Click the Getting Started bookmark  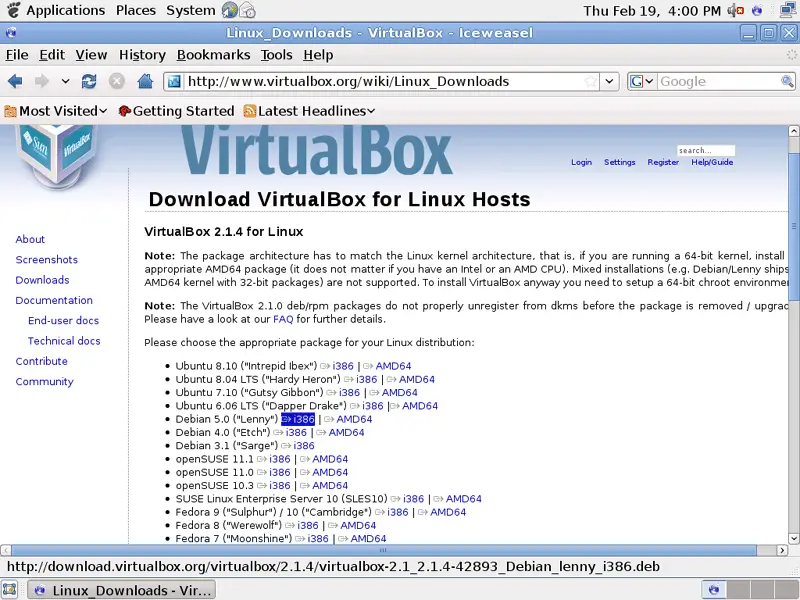[176, 111]
